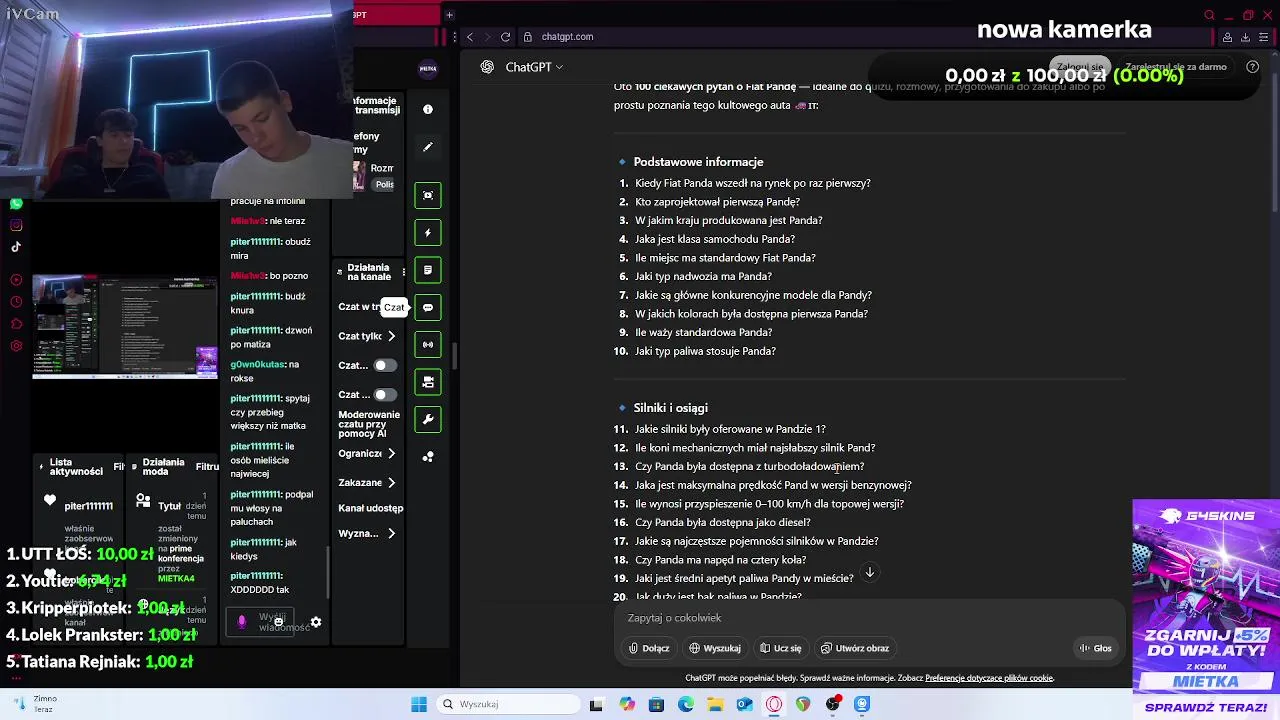This screenshot has width=1280, height=720.
Task: Click new tab plus button
Action: coord(449,15)
